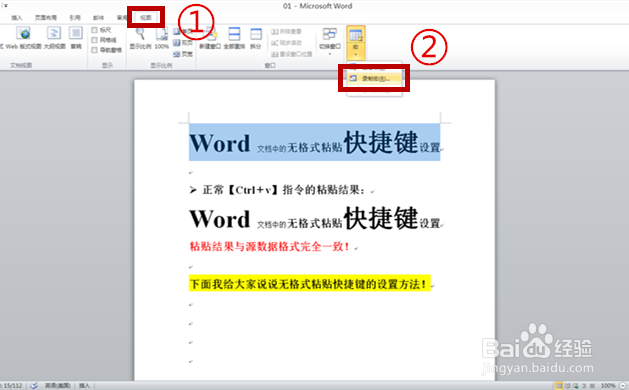Image resolution: width=629 pixels, height=390 pixels.
Task: Select 页宽 page-width zoom
Action: [183, 54]
